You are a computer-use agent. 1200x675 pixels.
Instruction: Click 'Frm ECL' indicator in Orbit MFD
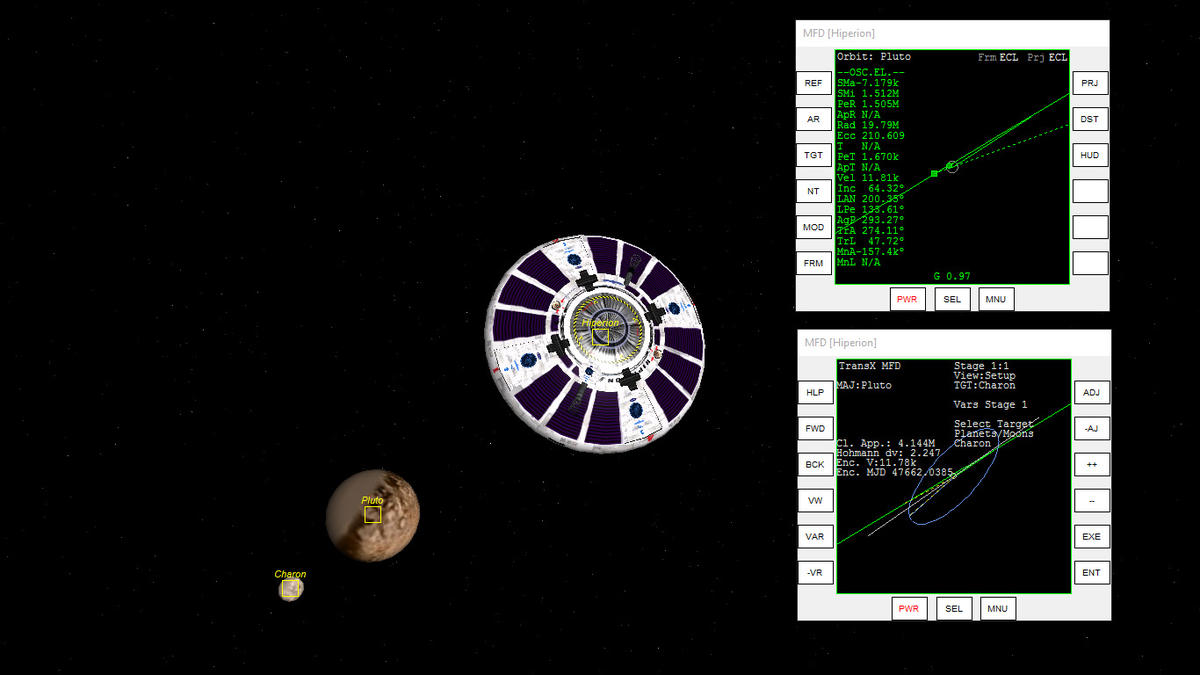[998, 57]
